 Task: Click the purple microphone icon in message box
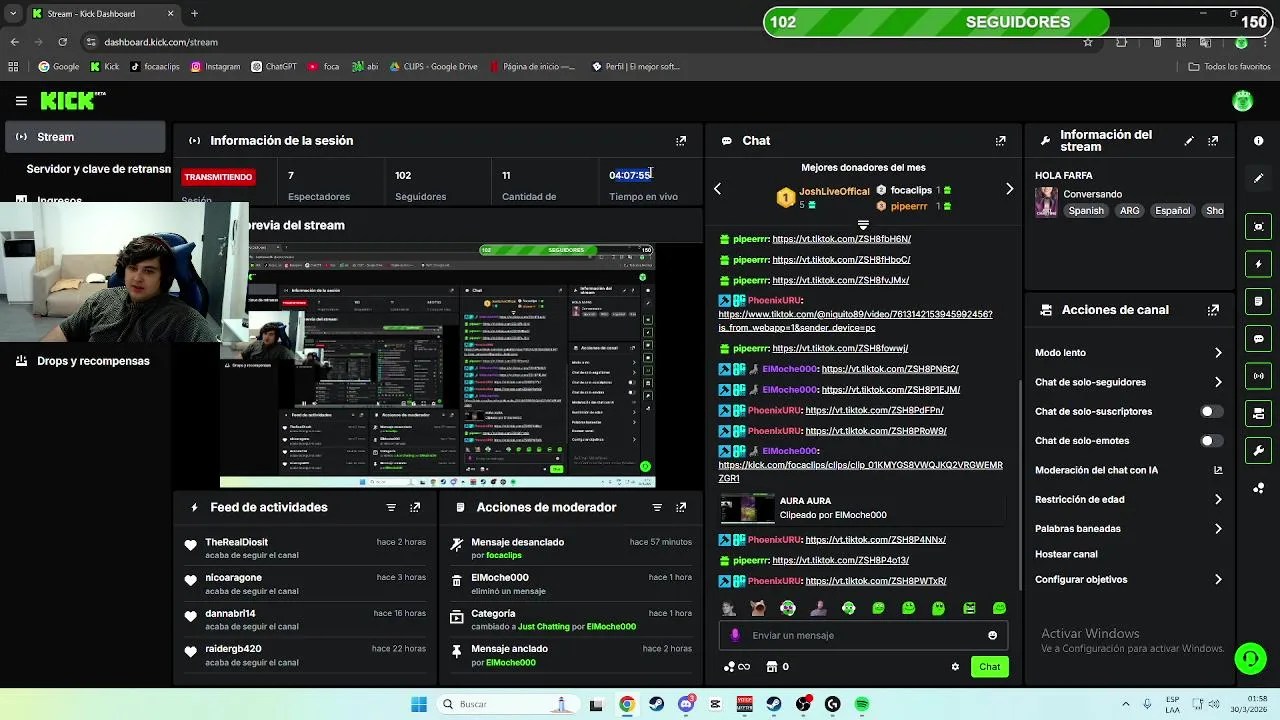click(x=735, y=635)
